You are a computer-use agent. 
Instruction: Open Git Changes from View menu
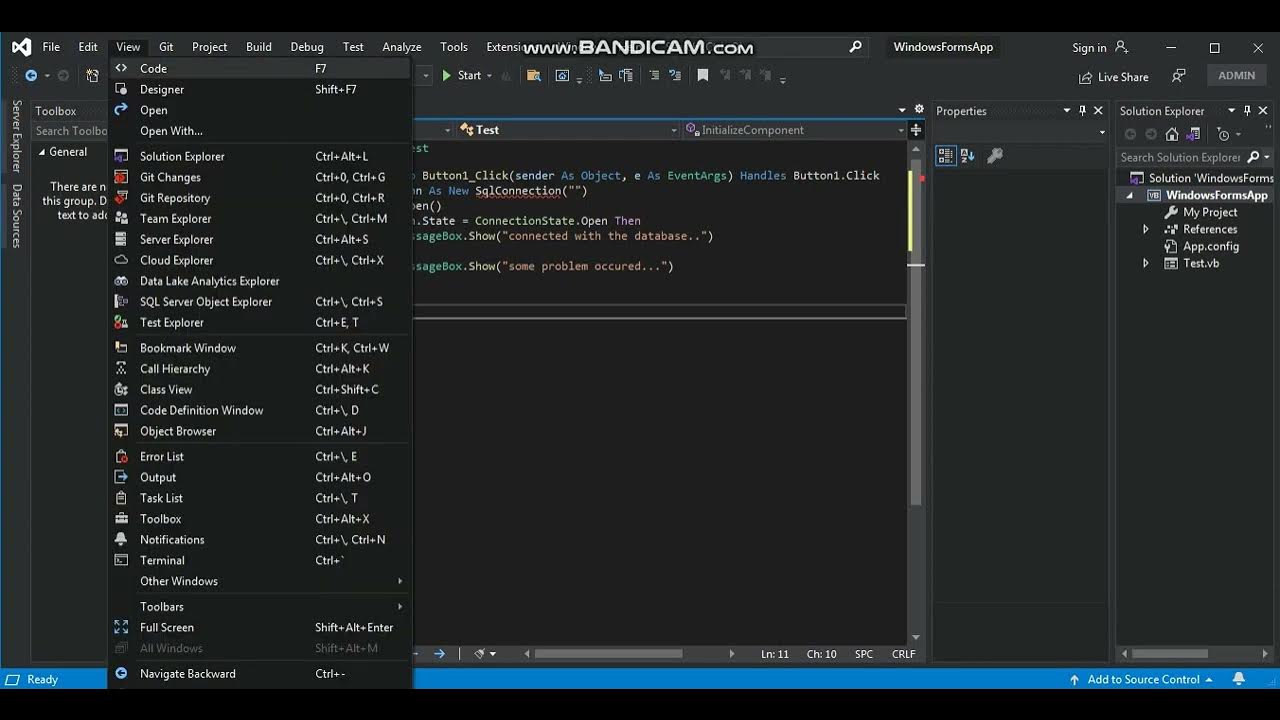coord(260,177)
